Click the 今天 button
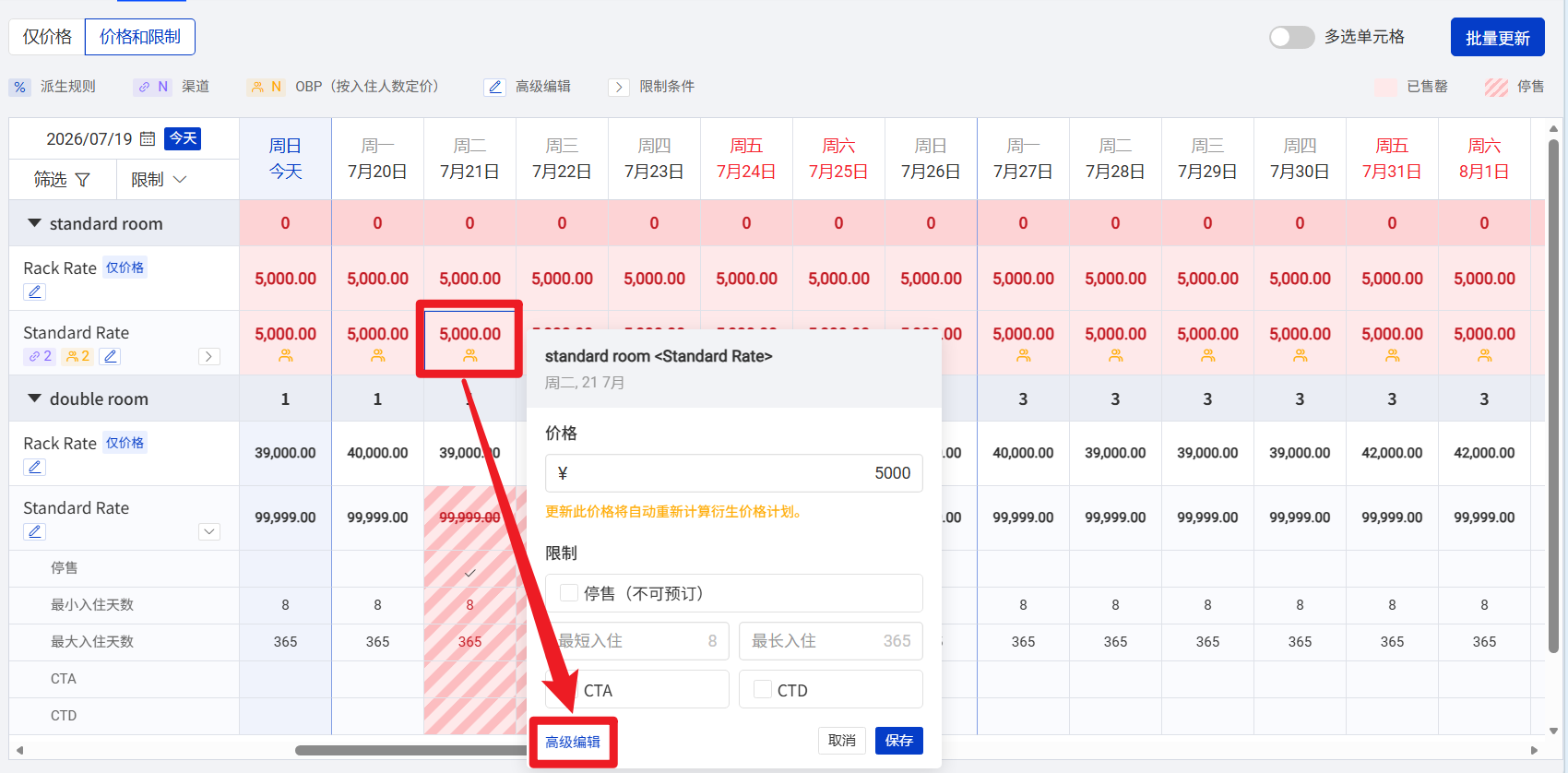Image resolution: width=1568 pixels, height=773 pixels. (x=183, y=138)
